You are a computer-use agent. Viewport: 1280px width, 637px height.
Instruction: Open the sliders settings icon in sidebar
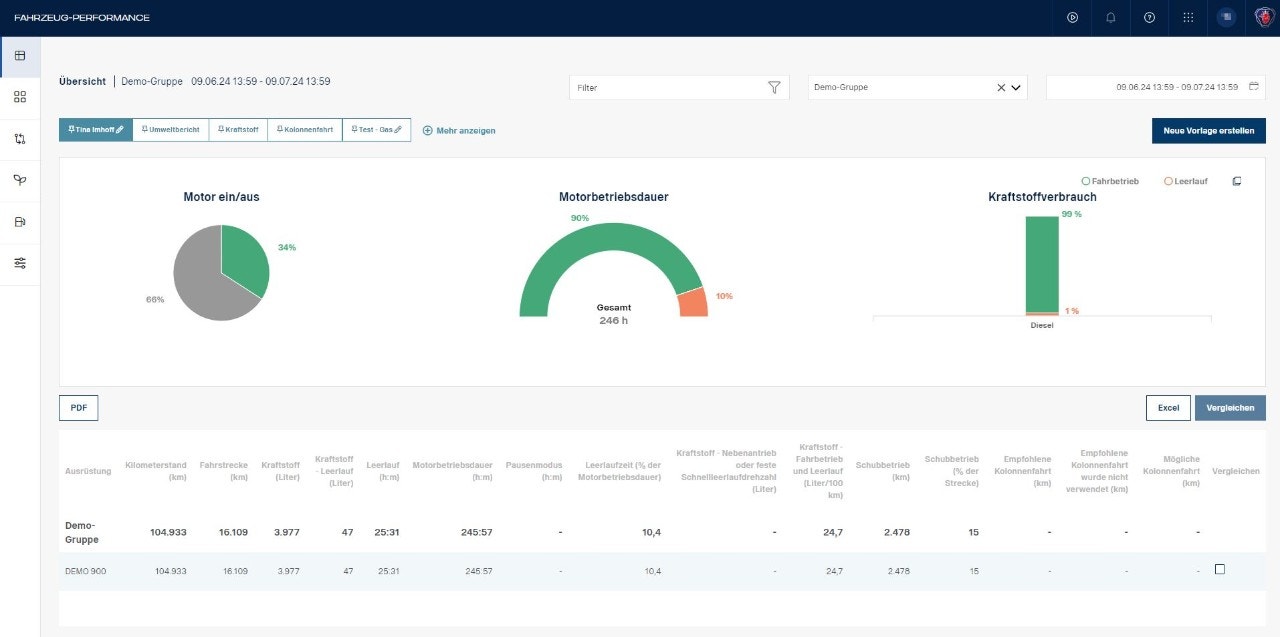click(20, 263)
